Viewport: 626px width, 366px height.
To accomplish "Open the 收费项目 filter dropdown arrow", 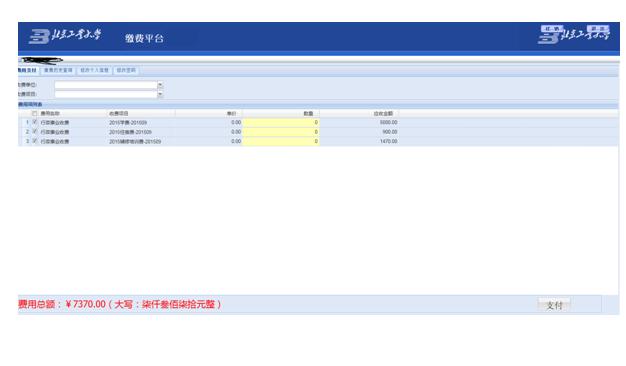I will [160, 94].
